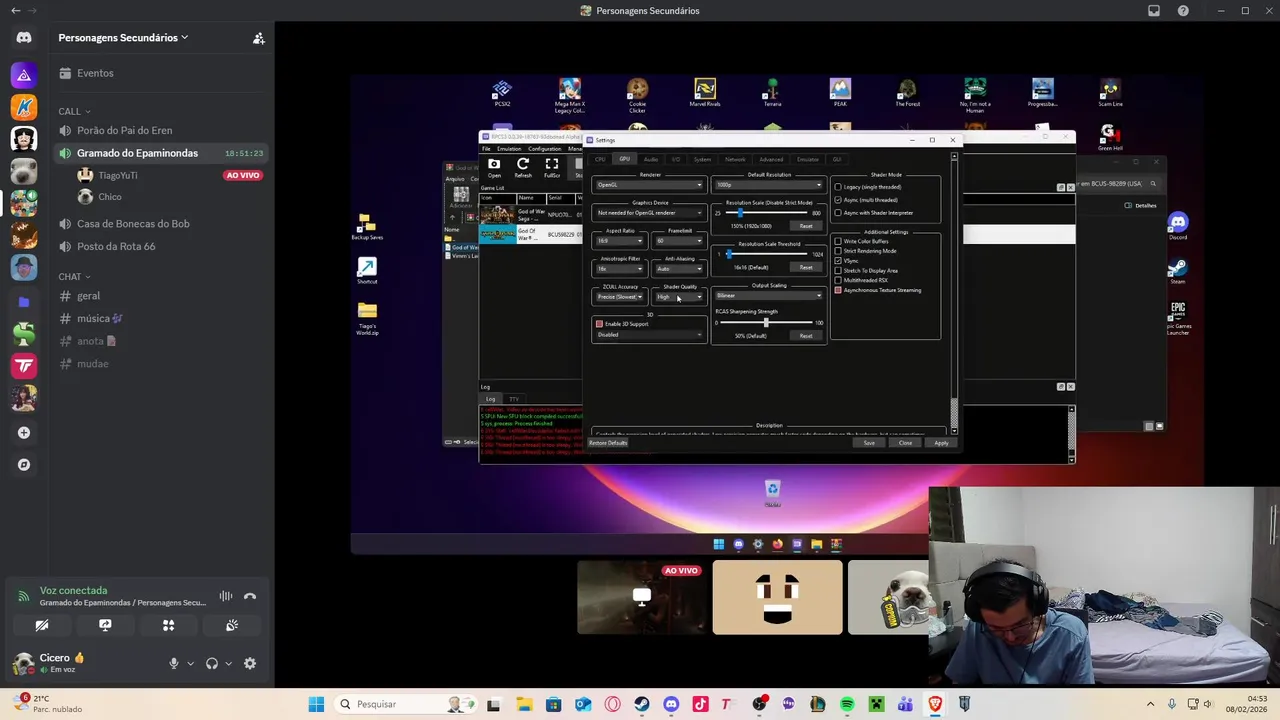The height and width of the screenshot is (720, 1280).
Task: Open Shader Quality High dropdown
Action: pyautogui.click(x=679, y=297)
